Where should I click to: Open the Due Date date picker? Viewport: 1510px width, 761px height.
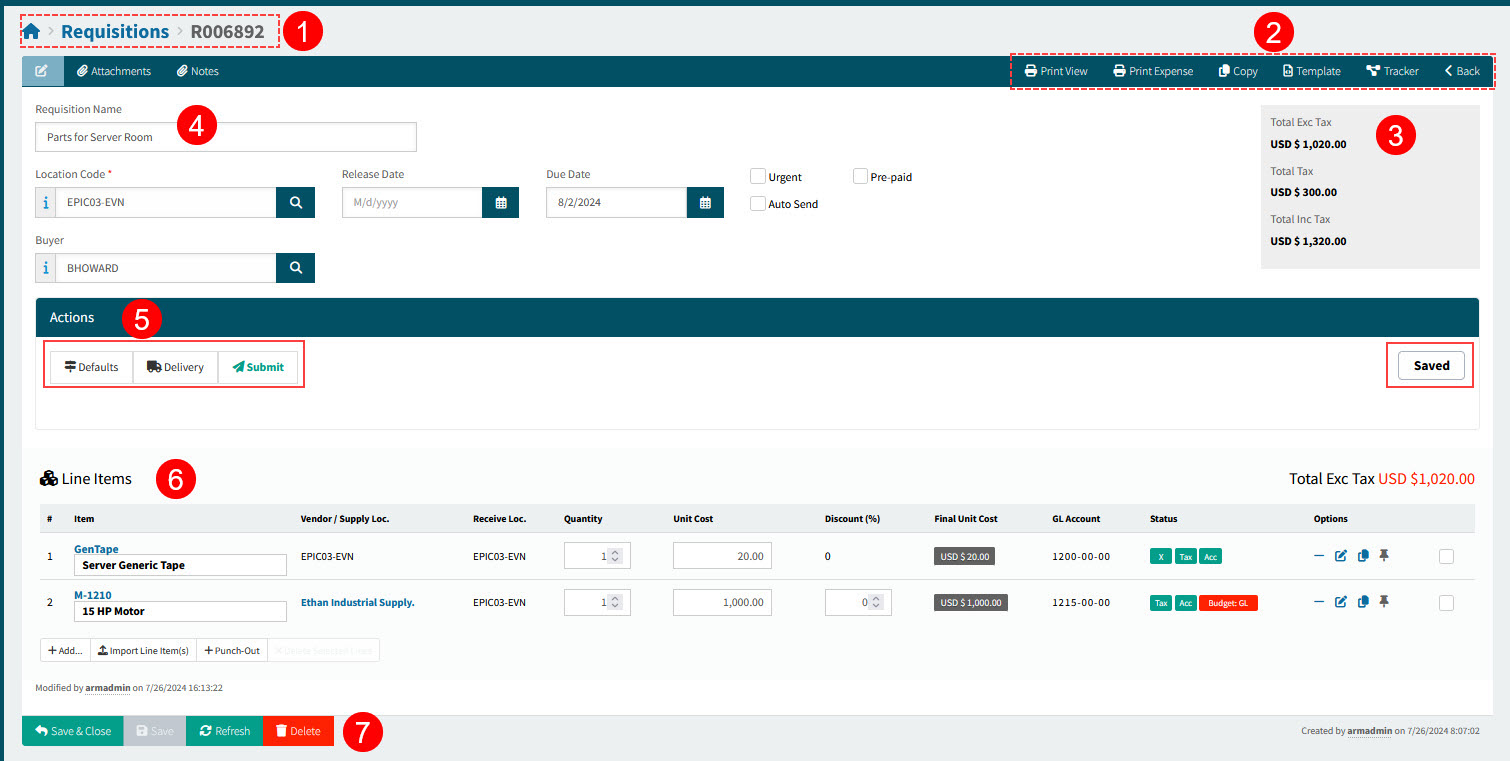tap(705, 202)
